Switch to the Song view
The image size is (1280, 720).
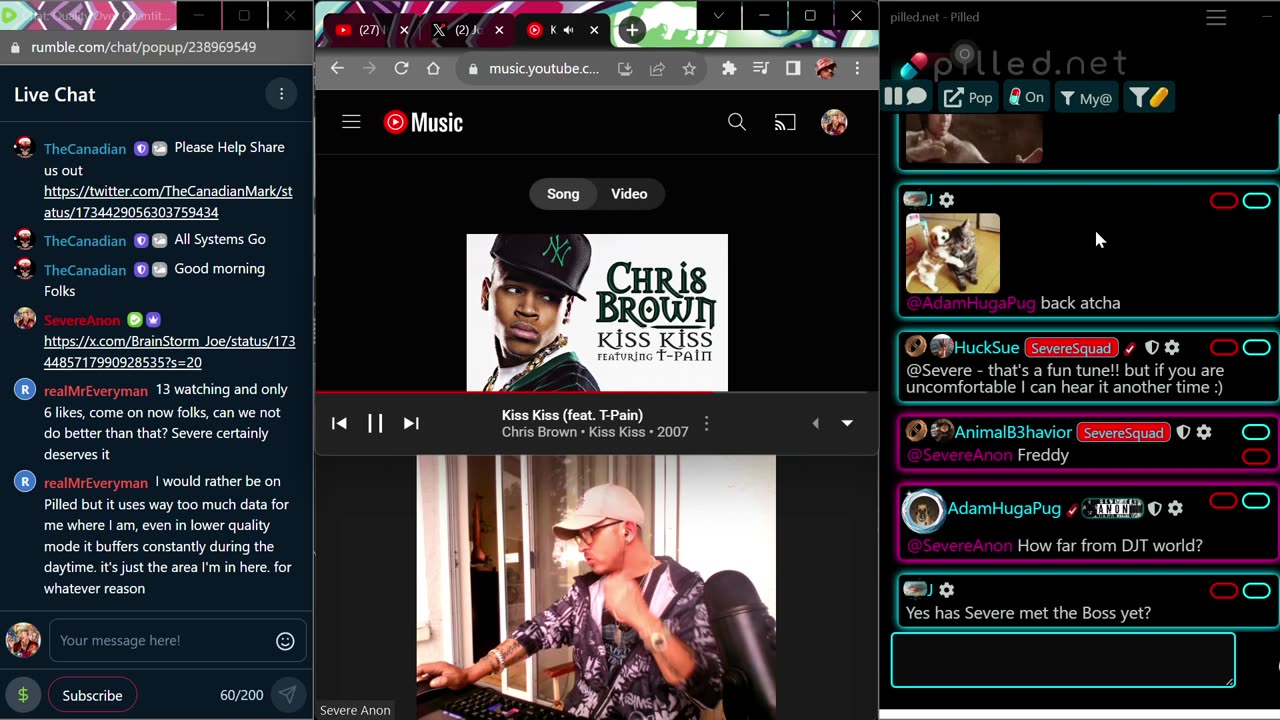(x=563, y=194)
